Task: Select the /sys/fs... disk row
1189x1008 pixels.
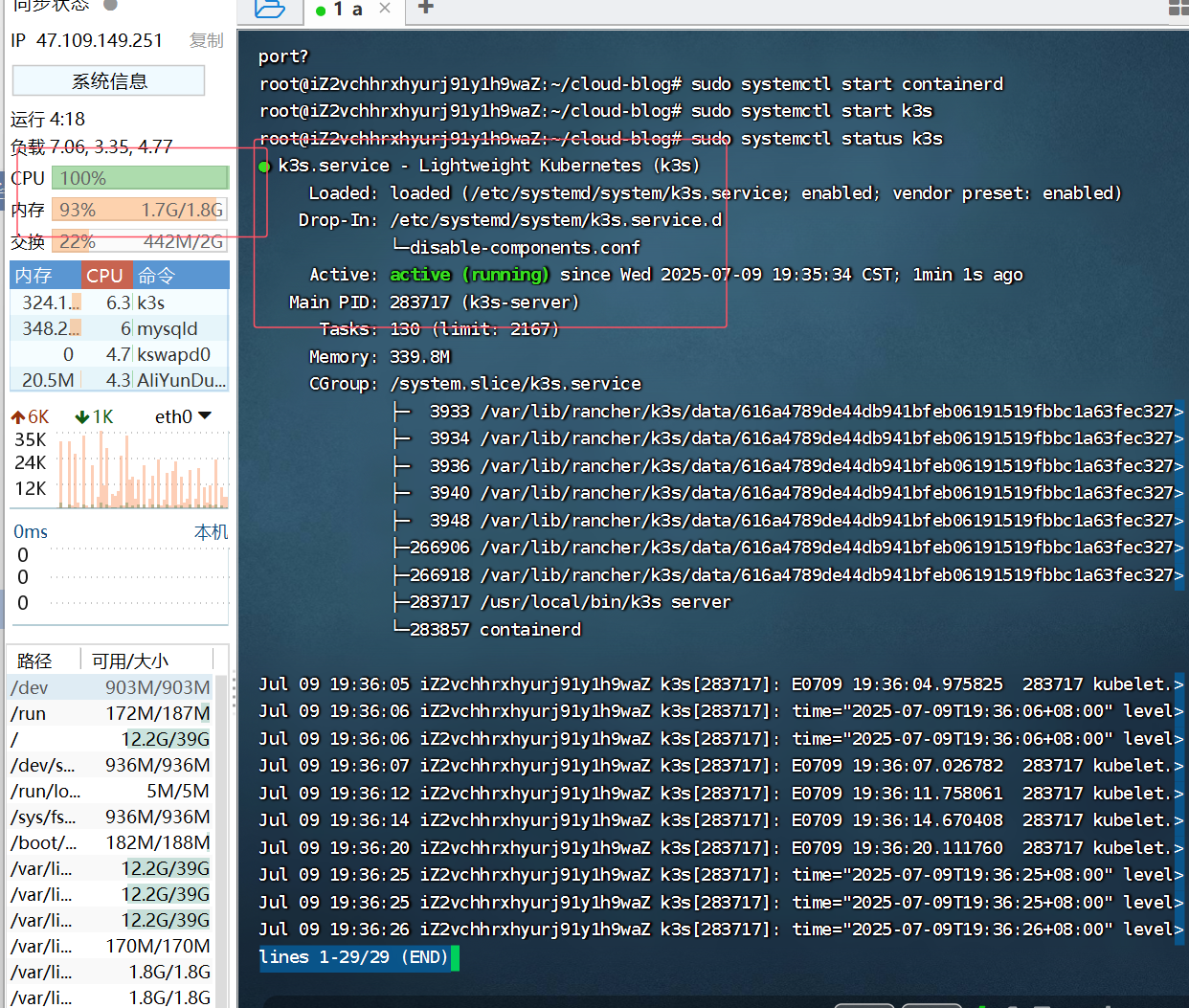Action: pyautogui.click(x=110, y=817)
